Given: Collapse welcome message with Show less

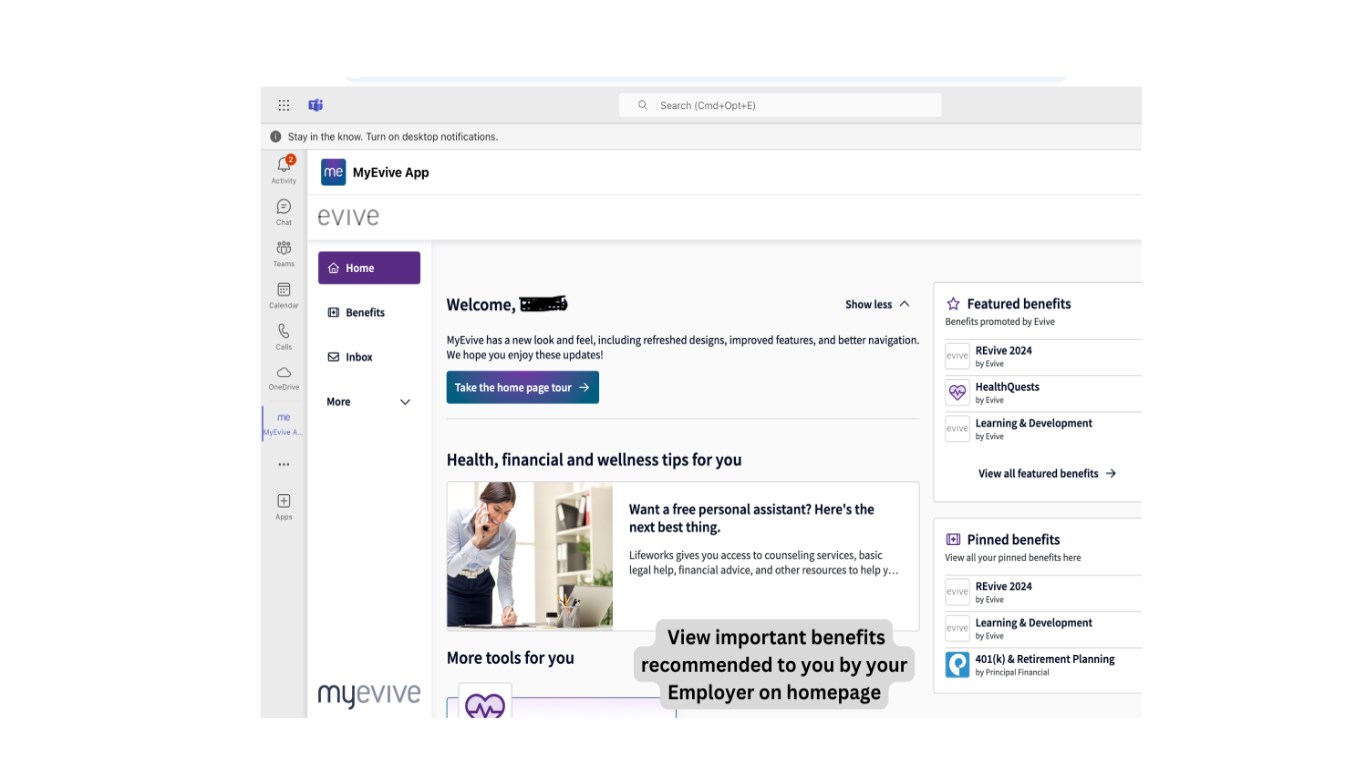Looking at the screenshot, I should tap(878, 304).
